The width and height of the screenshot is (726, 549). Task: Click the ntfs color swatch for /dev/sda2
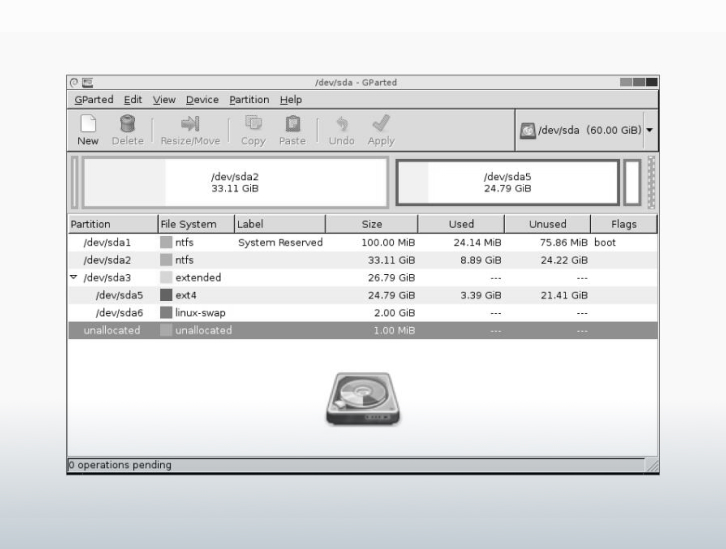click(x=166, y=260)
